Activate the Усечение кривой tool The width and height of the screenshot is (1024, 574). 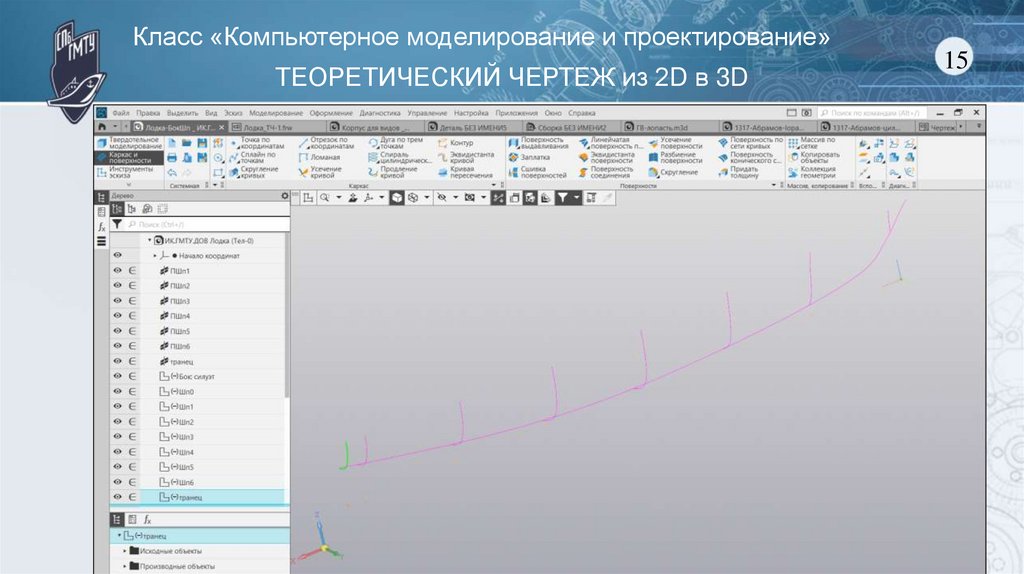(320, 172)
